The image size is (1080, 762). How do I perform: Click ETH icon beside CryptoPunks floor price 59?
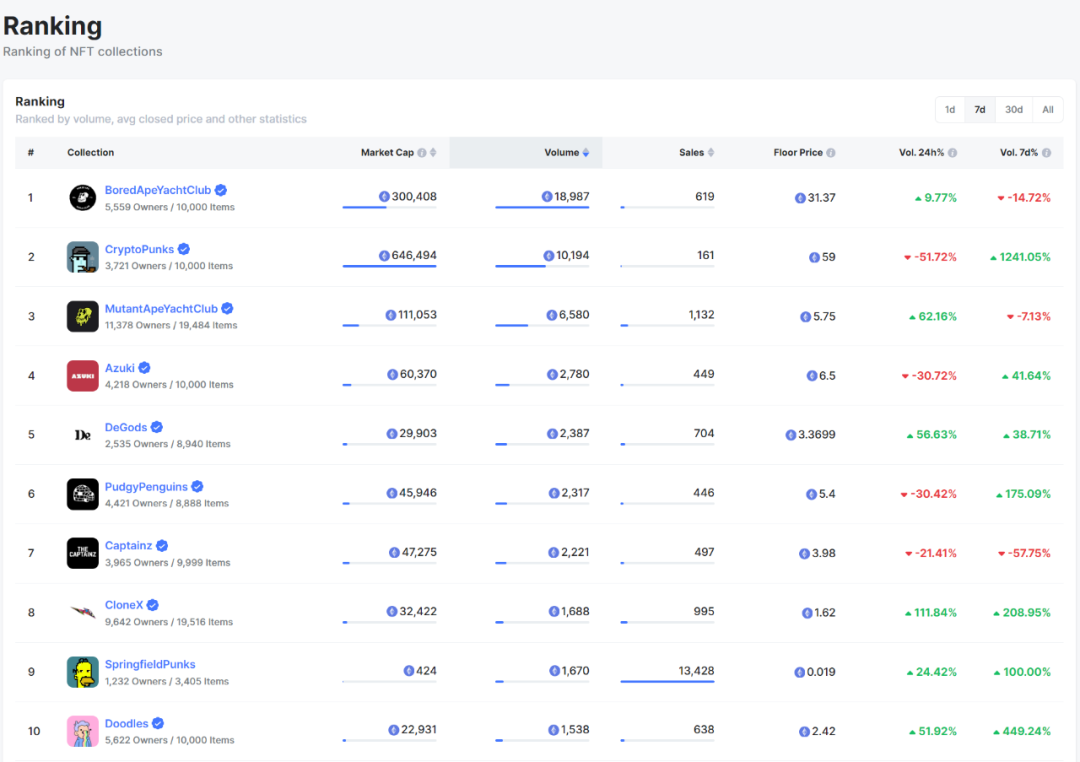[814, 257]
